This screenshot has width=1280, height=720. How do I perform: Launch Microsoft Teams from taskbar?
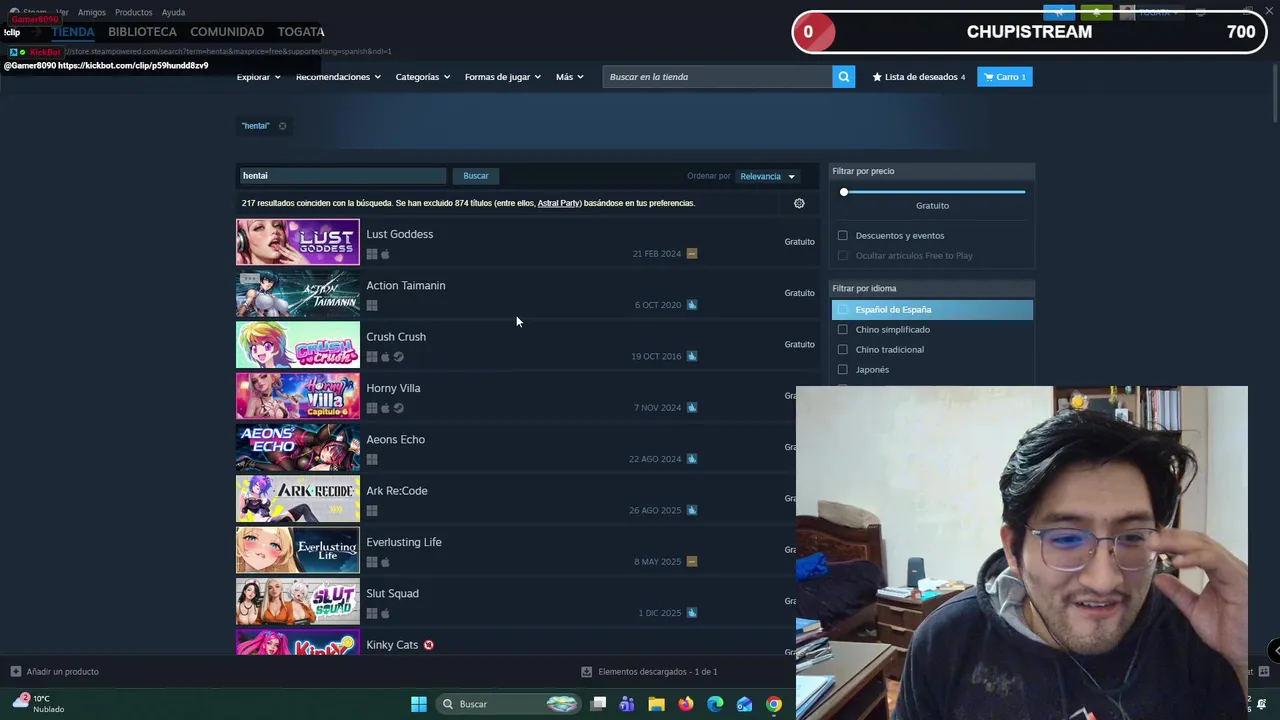coord(627,704)
